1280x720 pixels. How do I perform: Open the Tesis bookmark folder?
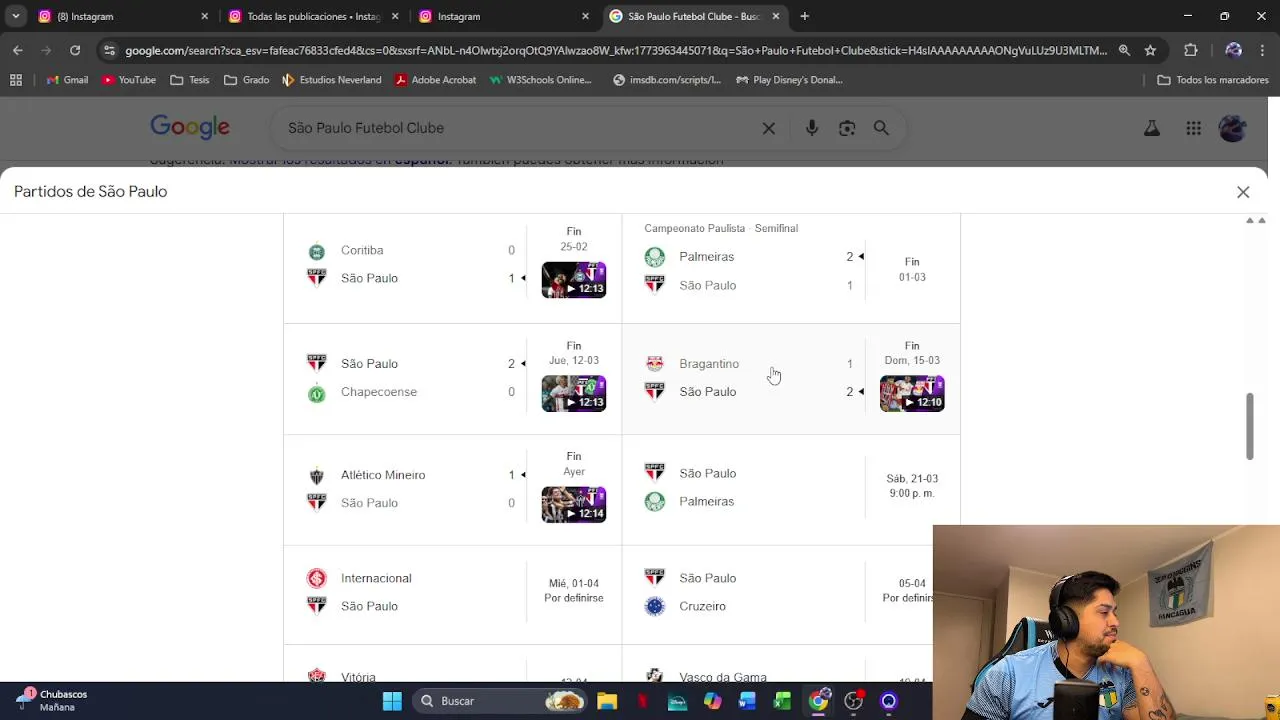coord(190,80)
